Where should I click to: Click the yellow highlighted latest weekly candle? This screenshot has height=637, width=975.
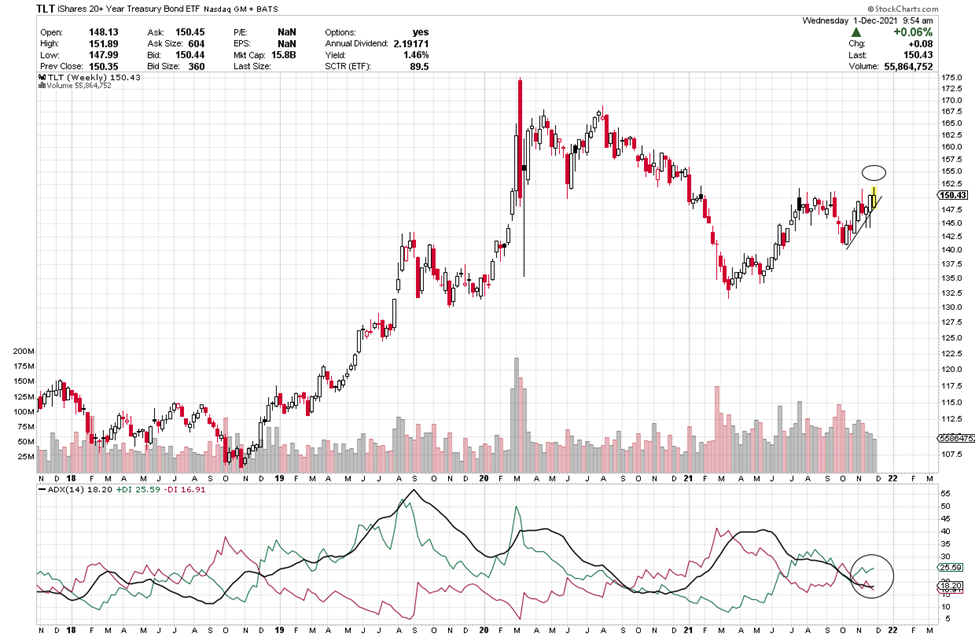click(x=874, y=197)
